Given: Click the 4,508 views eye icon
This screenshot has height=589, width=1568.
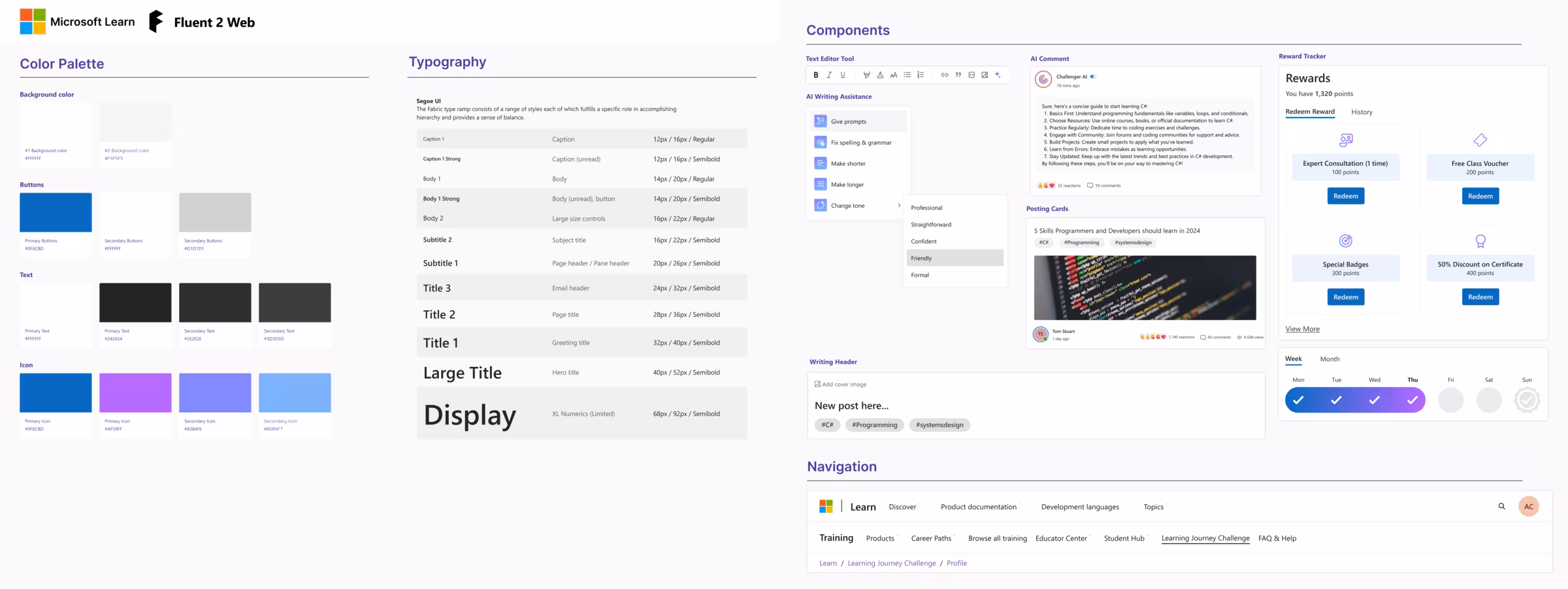Looking at the screenshot, I should point(1239,338).
